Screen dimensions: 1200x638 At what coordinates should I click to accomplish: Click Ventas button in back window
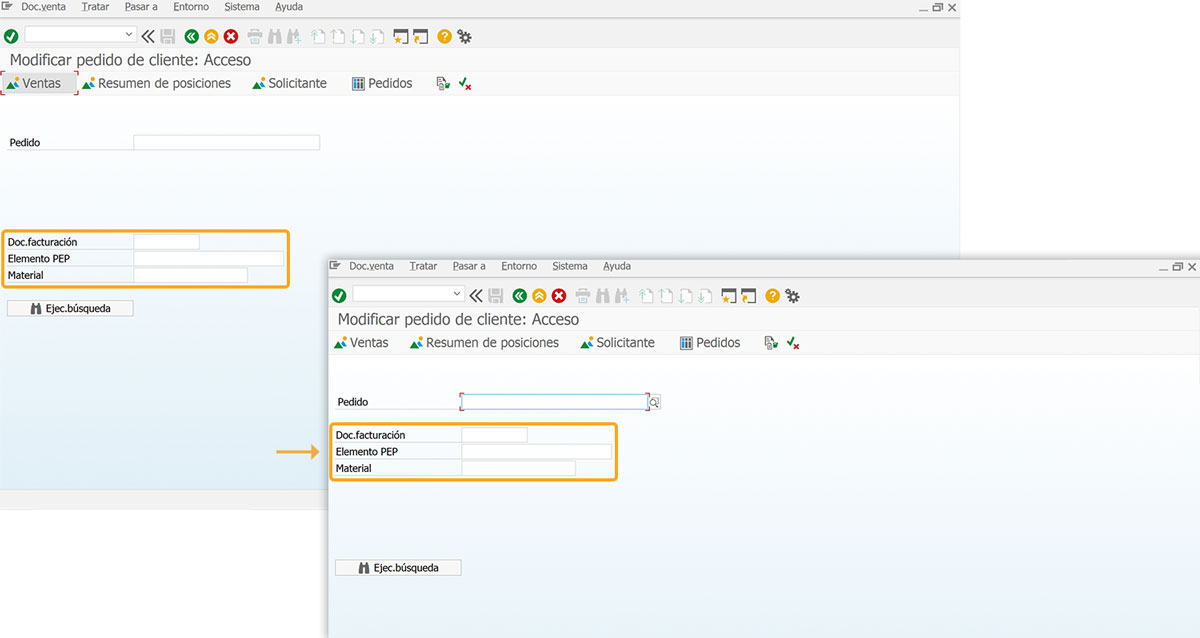tap(40, 84)
